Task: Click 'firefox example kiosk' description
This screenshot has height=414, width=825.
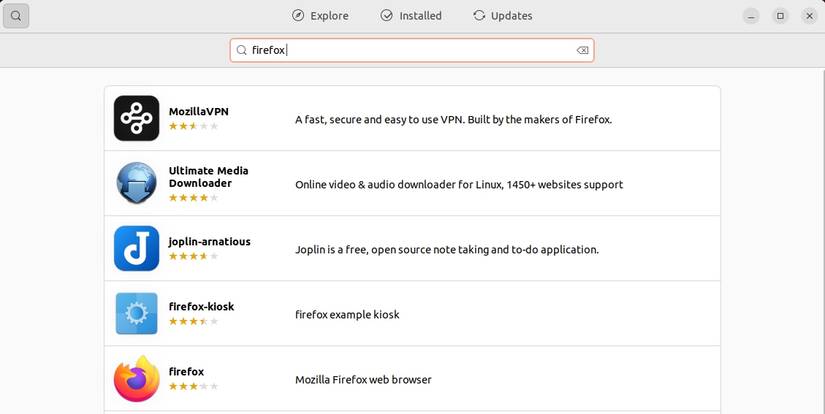Action: coord(347,315)
